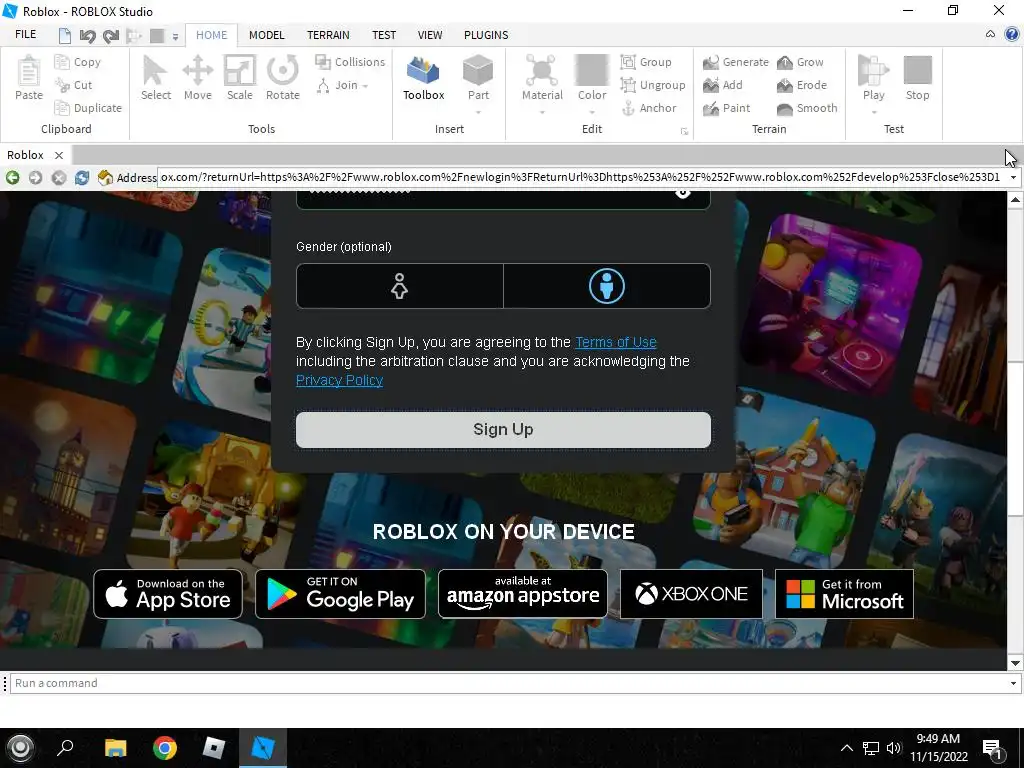1024x768 pixels.
Task: Select the female gender option
Action: click(400, 286)
